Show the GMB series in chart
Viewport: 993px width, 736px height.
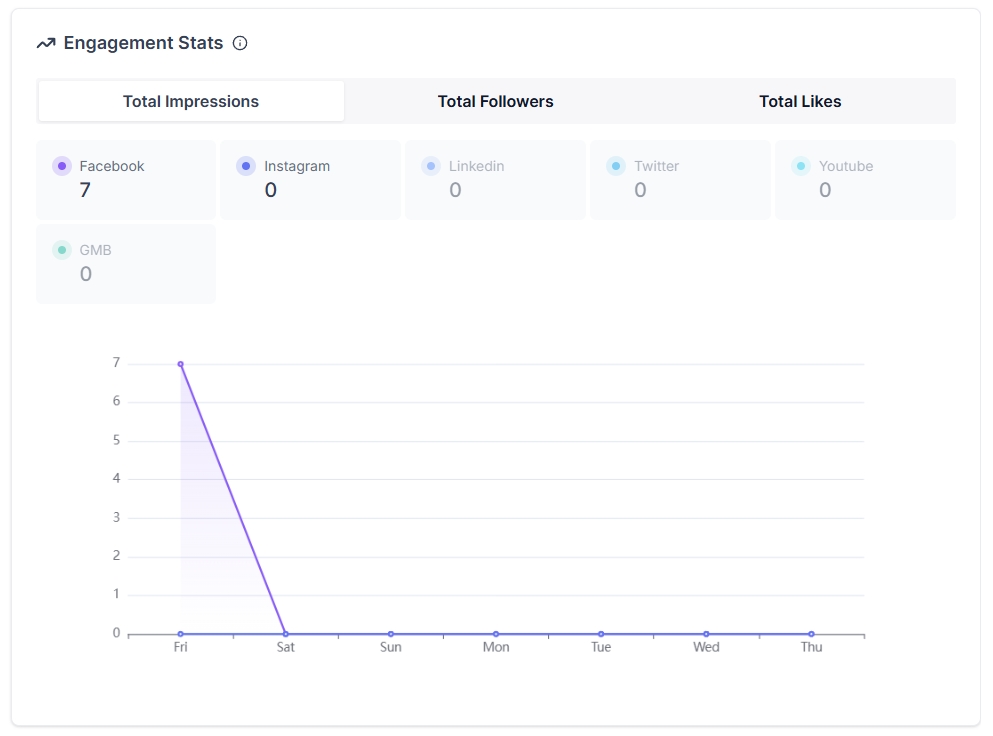coord(126,263)
